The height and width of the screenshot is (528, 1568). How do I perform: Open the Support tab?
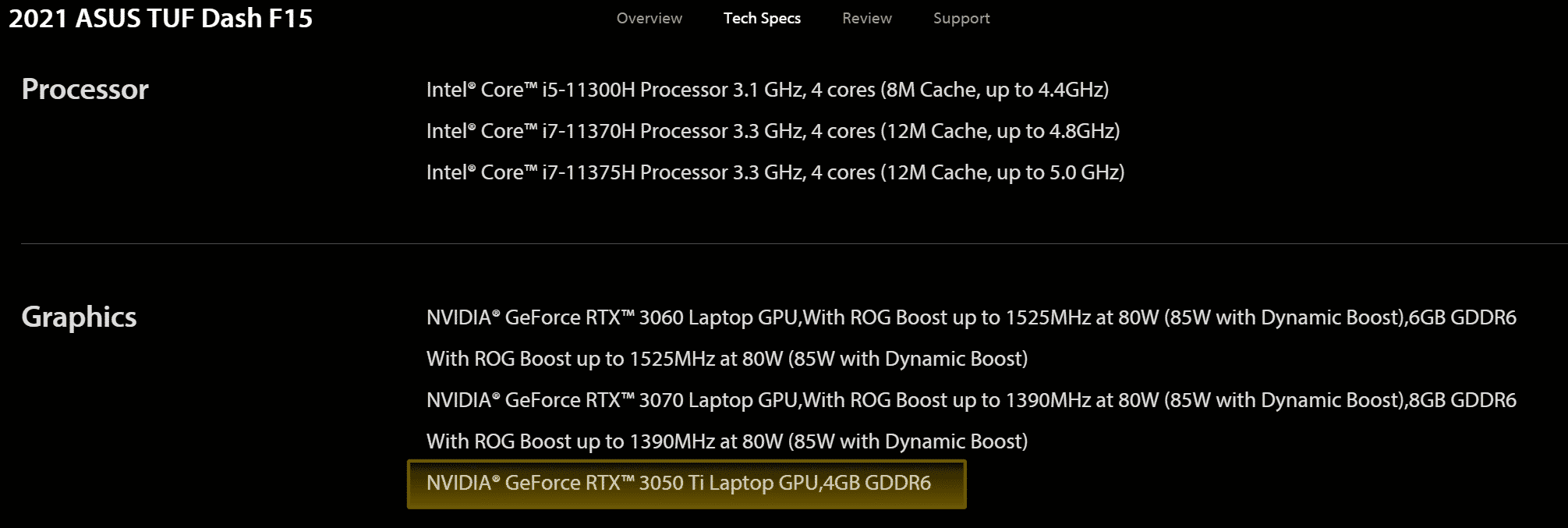coord(961,18)
